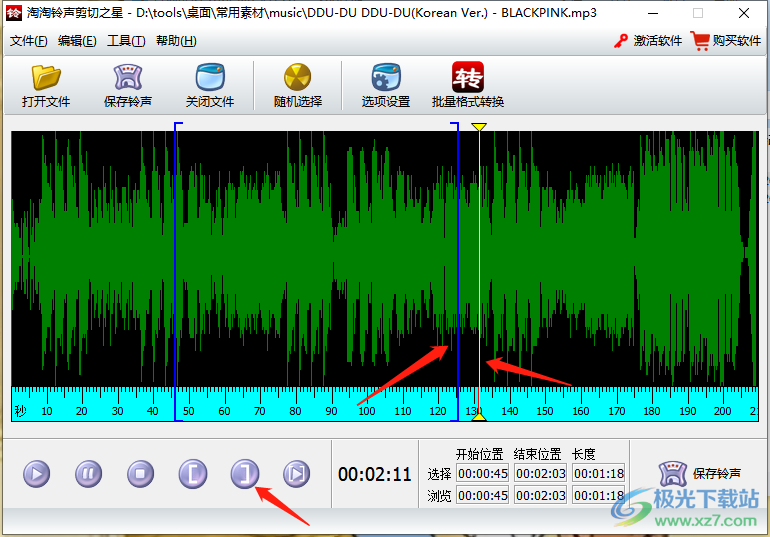Set selection end with the ] button
This screenshot has width=770, height=537.
click(245, 474)
